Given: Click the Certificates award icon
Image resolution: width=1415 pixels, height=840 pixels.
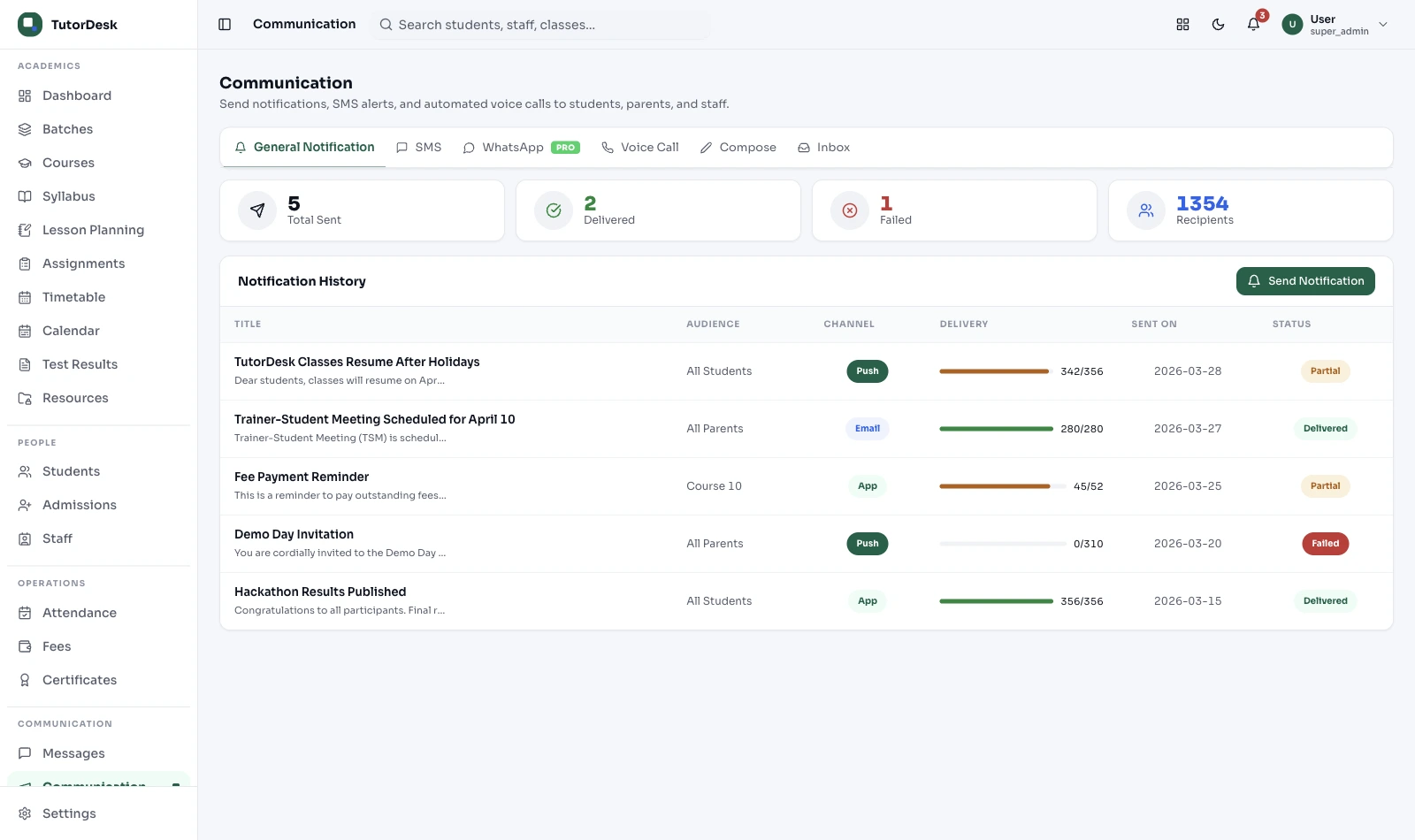Looking at the screenshot, I should pos(25,680).
